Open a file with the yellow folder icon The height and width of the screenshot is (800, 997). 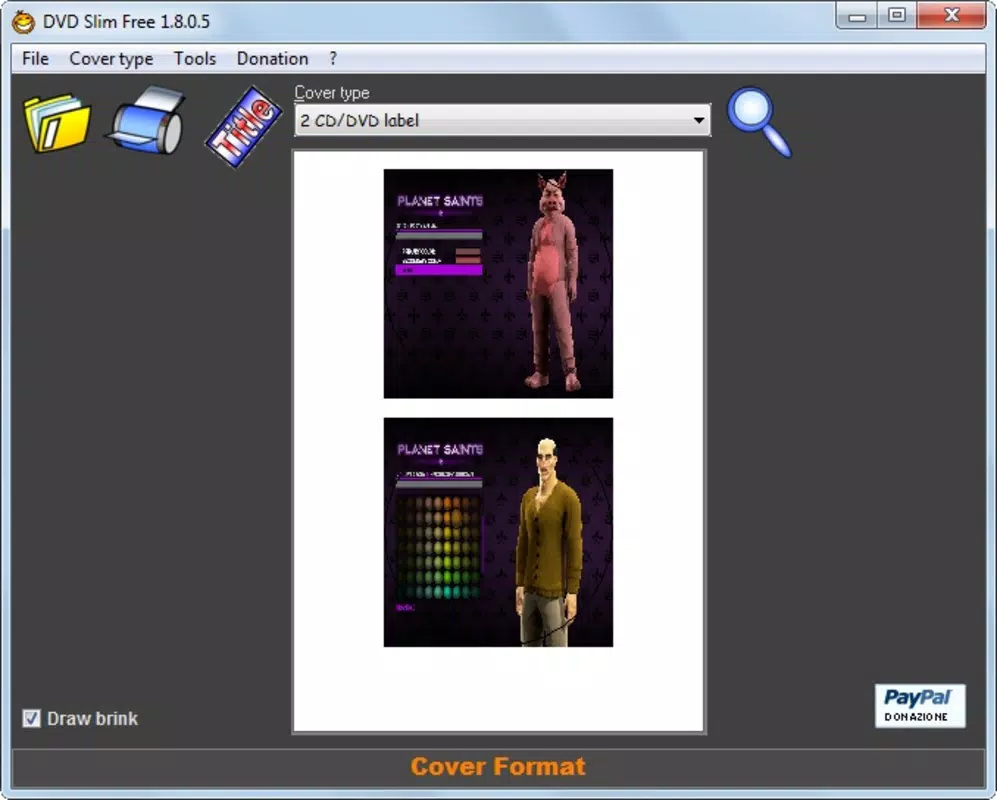pyautogui.click(x=57, y=122)
